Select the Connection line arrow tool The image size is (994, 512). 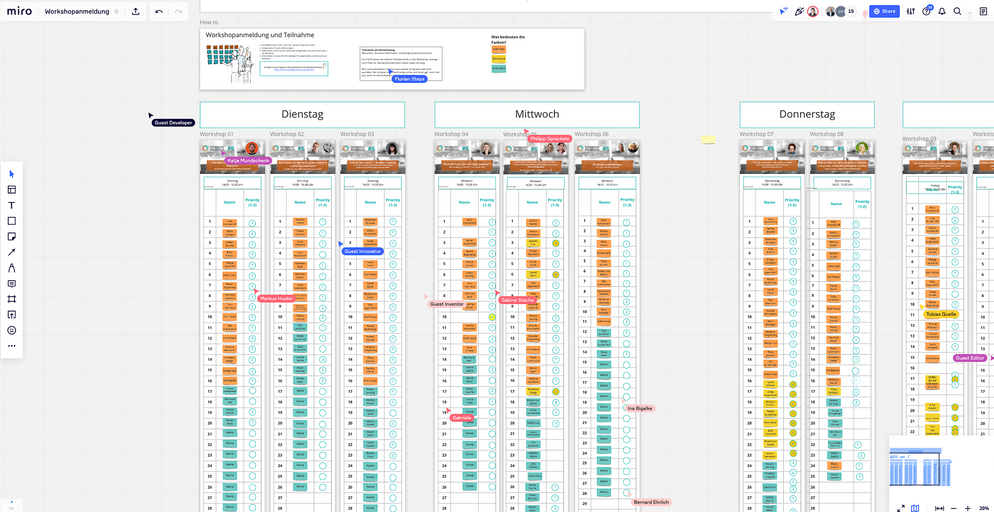pyautogui.click(x=12, y=252)
